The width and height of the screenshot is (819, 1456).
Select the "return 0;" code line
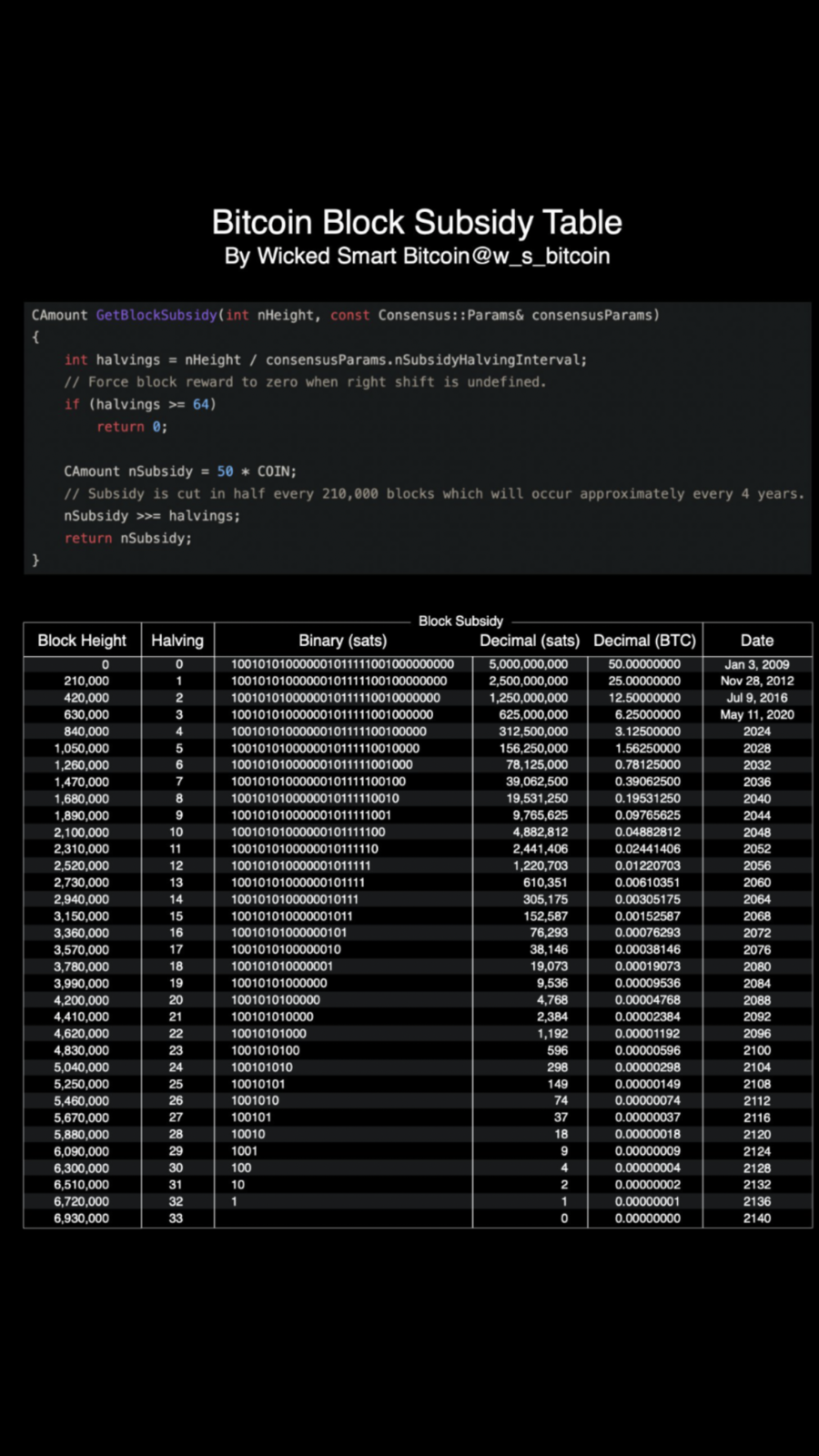[x=132, y=427]
